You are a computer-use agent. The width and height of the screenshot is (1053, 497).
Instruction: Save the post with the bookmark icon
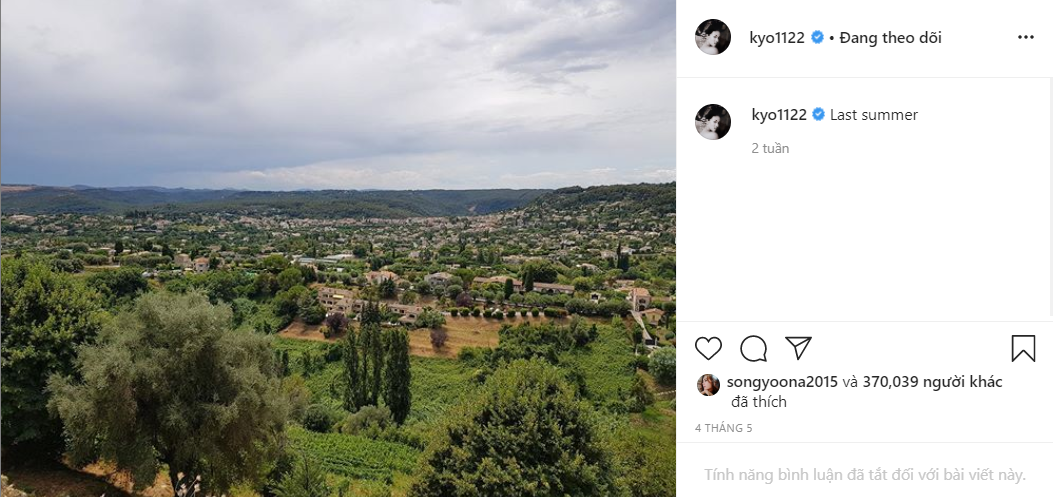point(1023,348)
